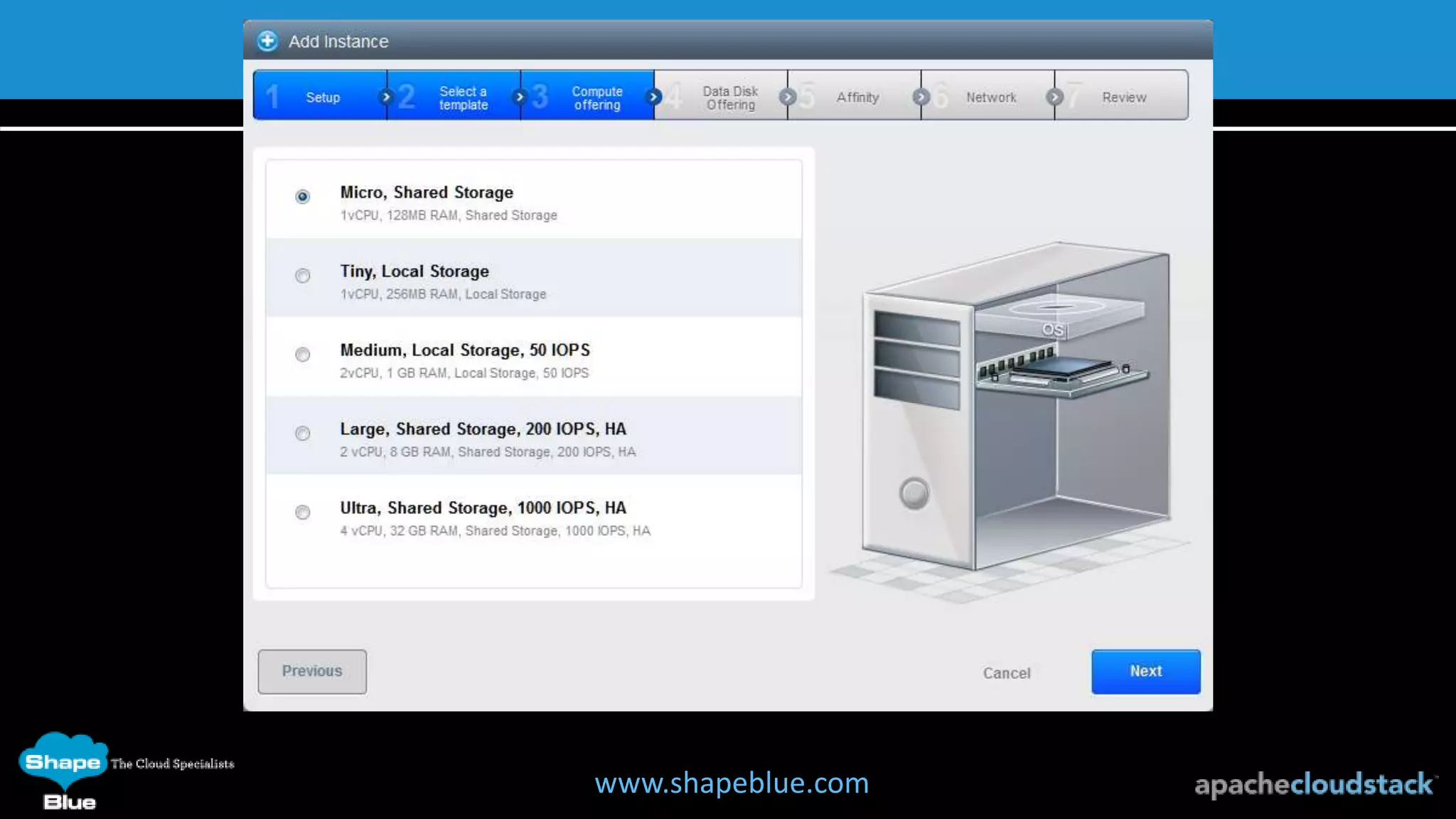Click '1vCPU, 128MB RAM, Shared Storage' text
The width and height of the screenshot is (1456, 819).
point(449,215)
